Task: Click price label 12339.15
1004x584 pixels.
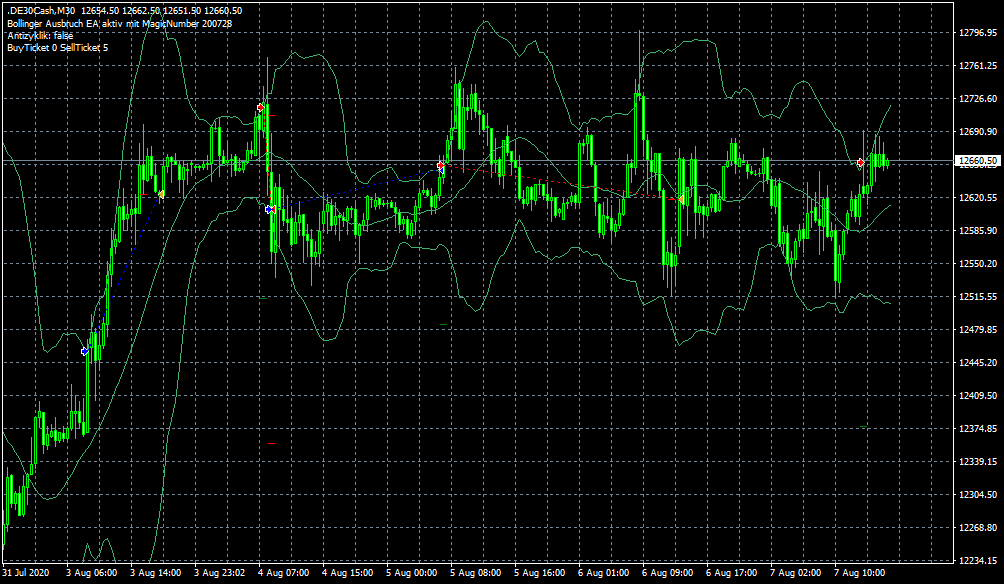Action: pos(978,462)
